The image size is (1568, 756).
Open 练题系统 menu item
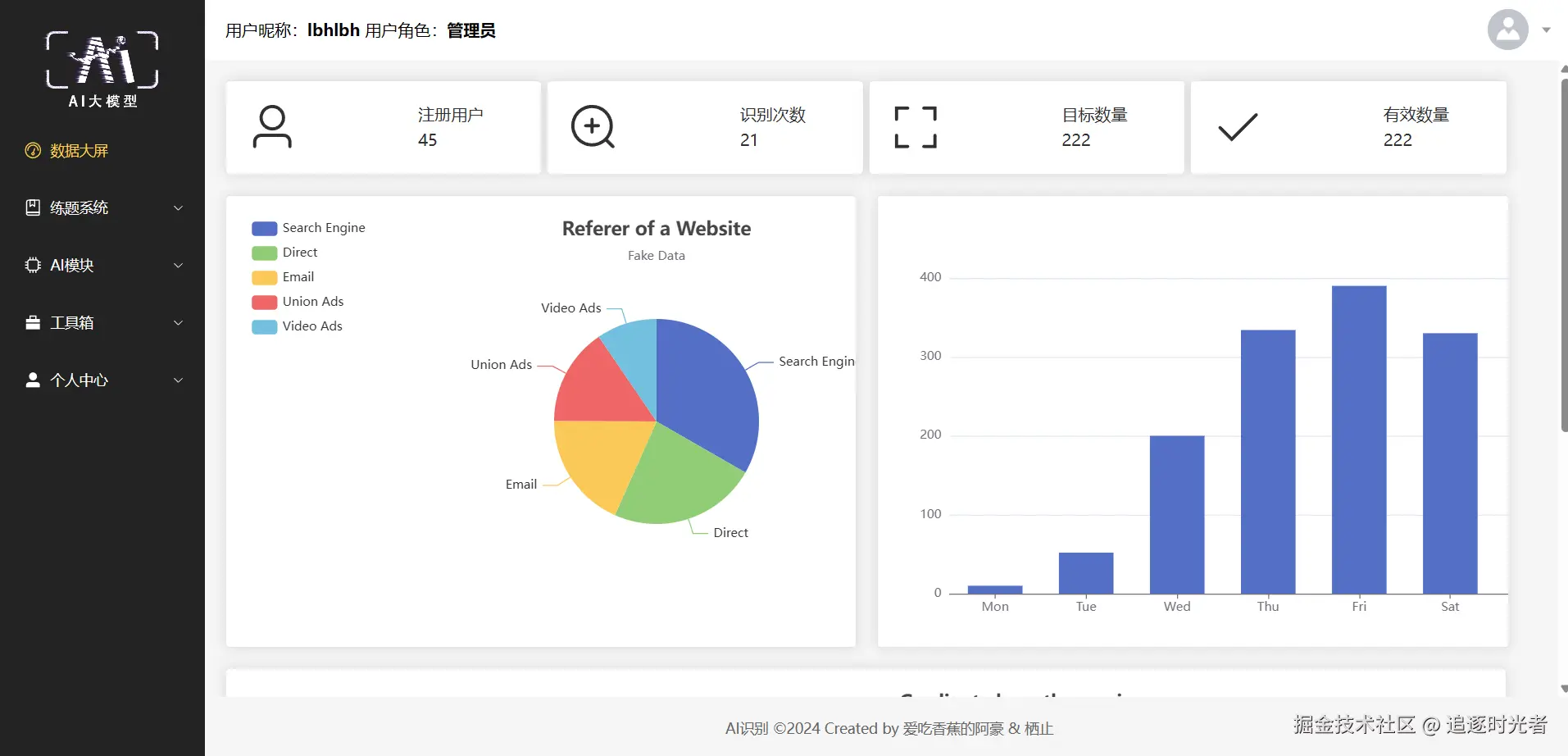click(x=102, y=207)
